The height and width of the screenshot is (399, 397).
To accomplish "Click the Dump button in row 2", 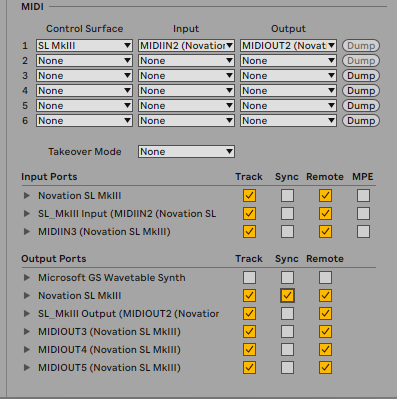I will tap(361, 61).
